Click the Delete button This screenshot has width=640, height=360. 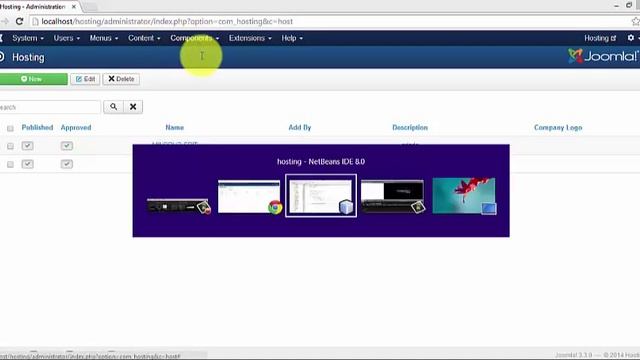[121, 79]
